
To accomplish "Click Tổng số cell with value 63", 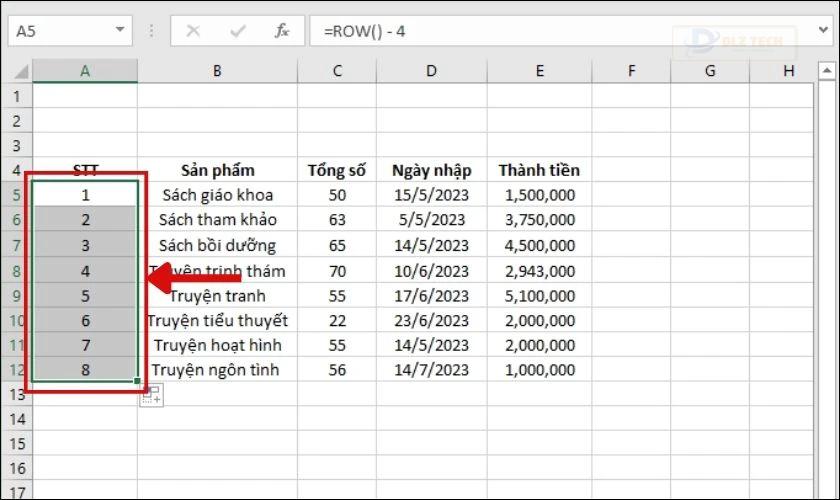I will pos(337,219).
